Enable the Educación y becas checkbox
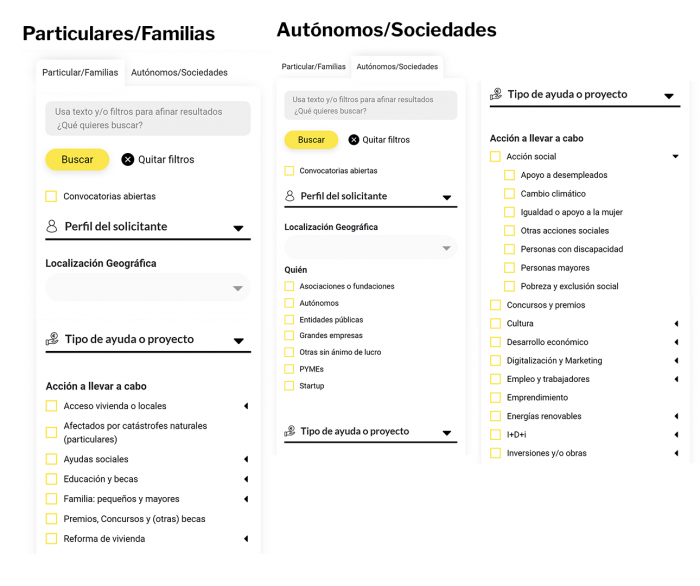The height and width of the screenshot is (586, 700). 51,479
